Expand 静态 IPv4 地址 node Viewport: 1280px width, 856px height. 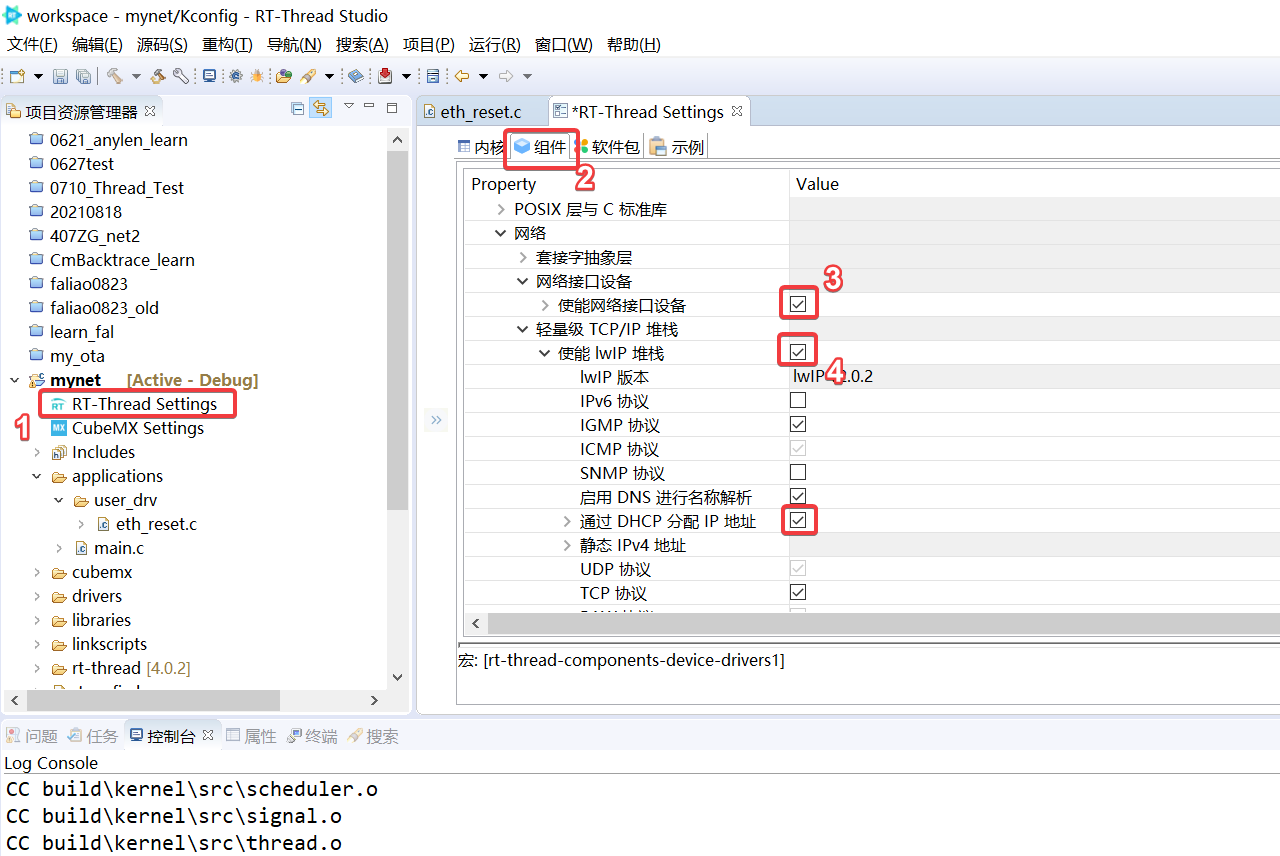pyautogui.click(x=567, y=545)
